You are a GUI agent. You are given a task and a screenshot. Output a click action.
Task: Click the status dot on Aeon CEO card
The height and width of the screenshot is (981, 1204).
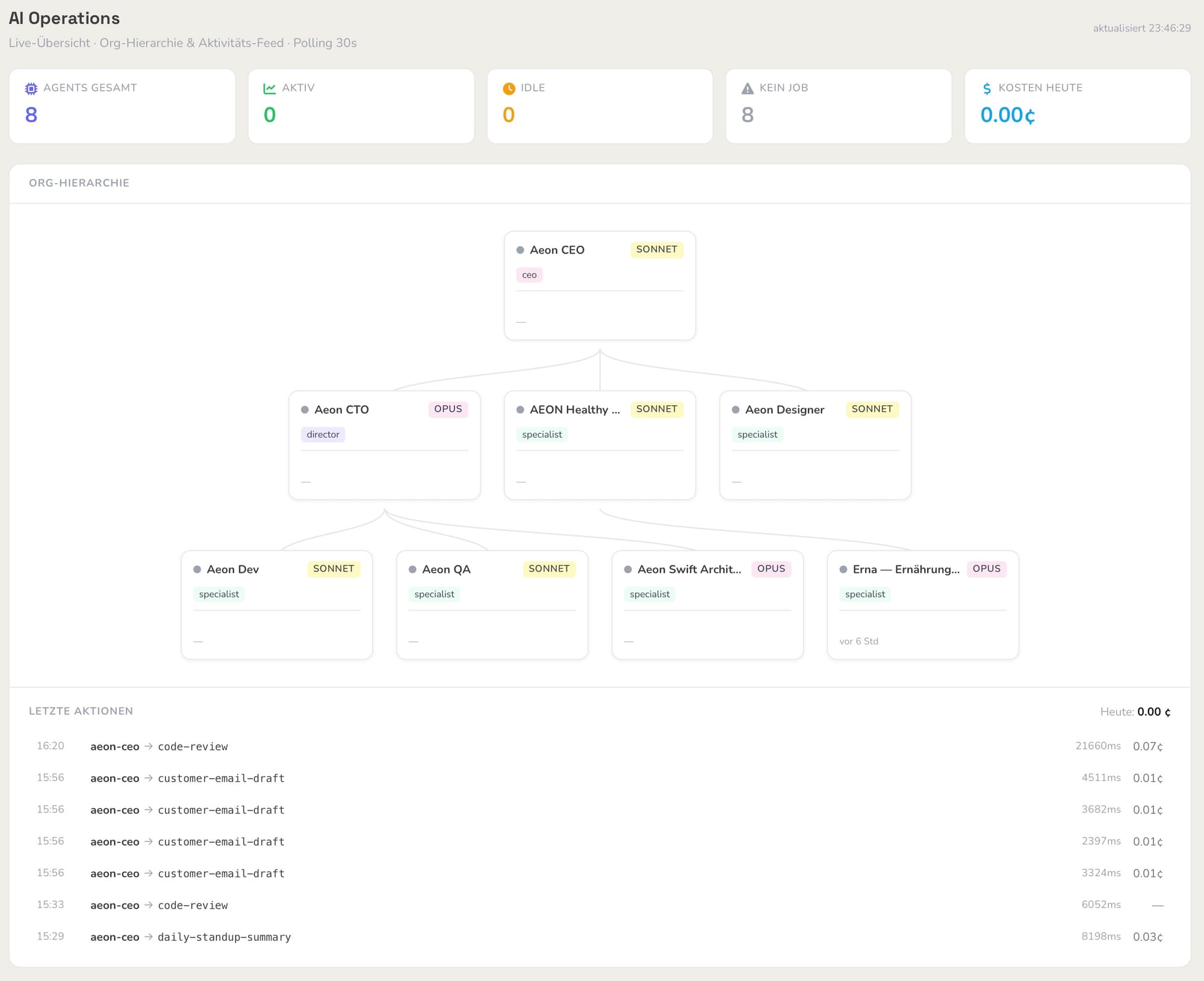click(520, 250)
